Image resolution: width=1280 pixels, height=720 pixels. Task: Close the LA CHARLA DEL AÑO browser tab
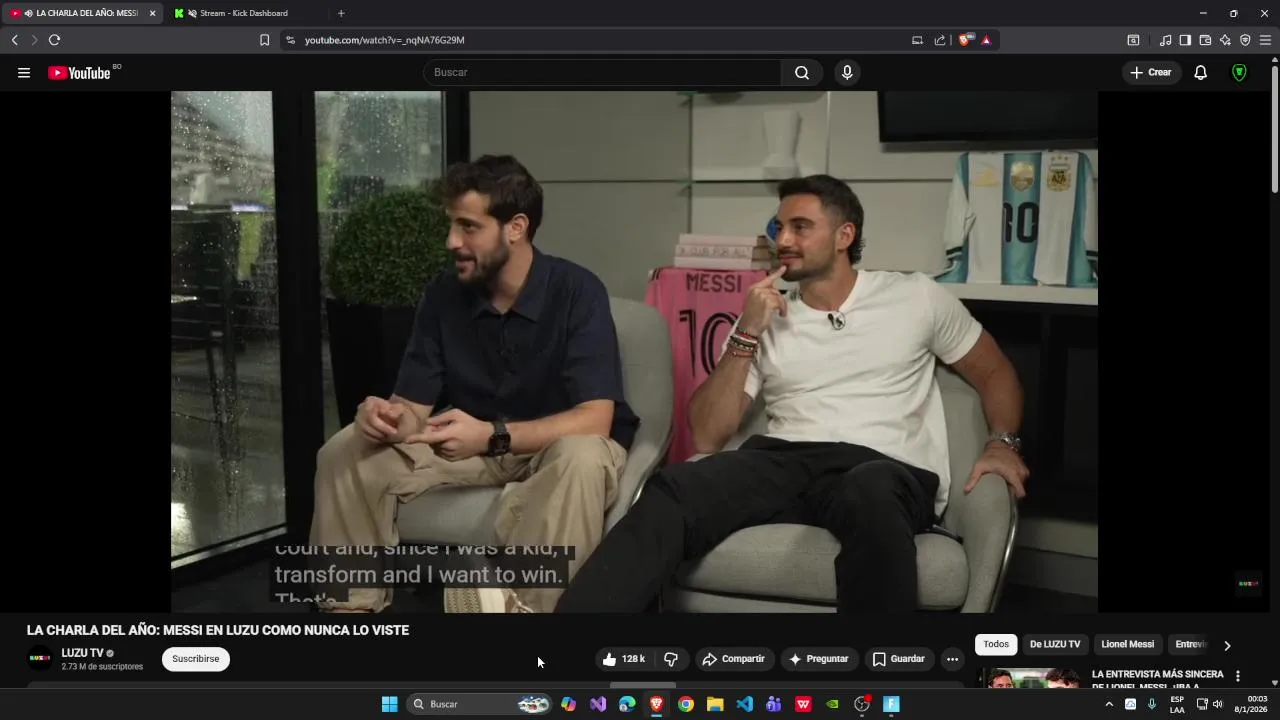coord(153,13)
